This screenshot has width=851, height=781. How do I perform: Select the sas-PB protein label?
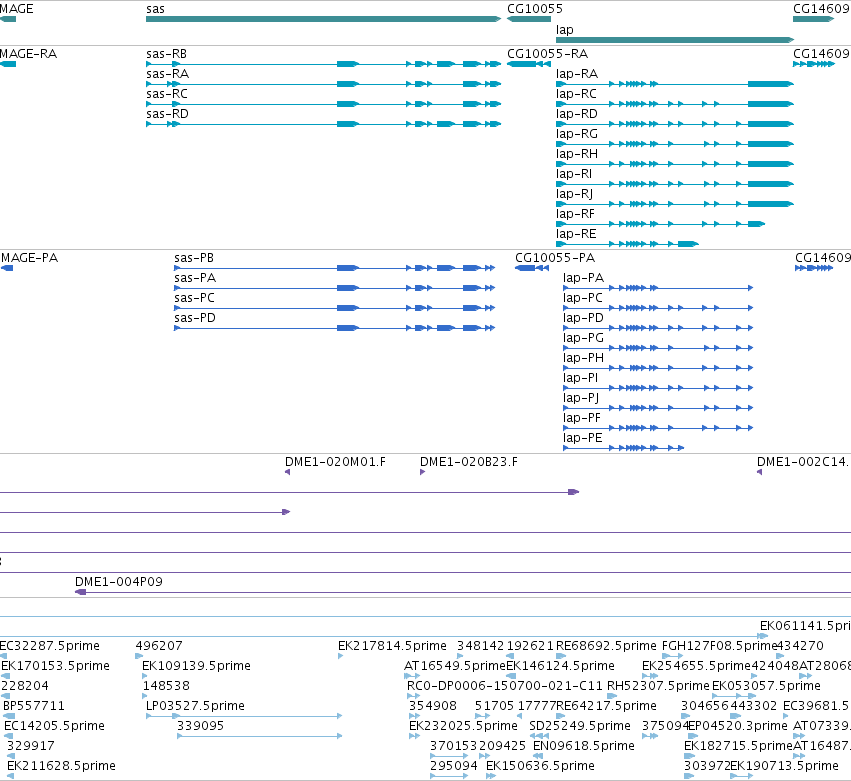click(194, 258)
